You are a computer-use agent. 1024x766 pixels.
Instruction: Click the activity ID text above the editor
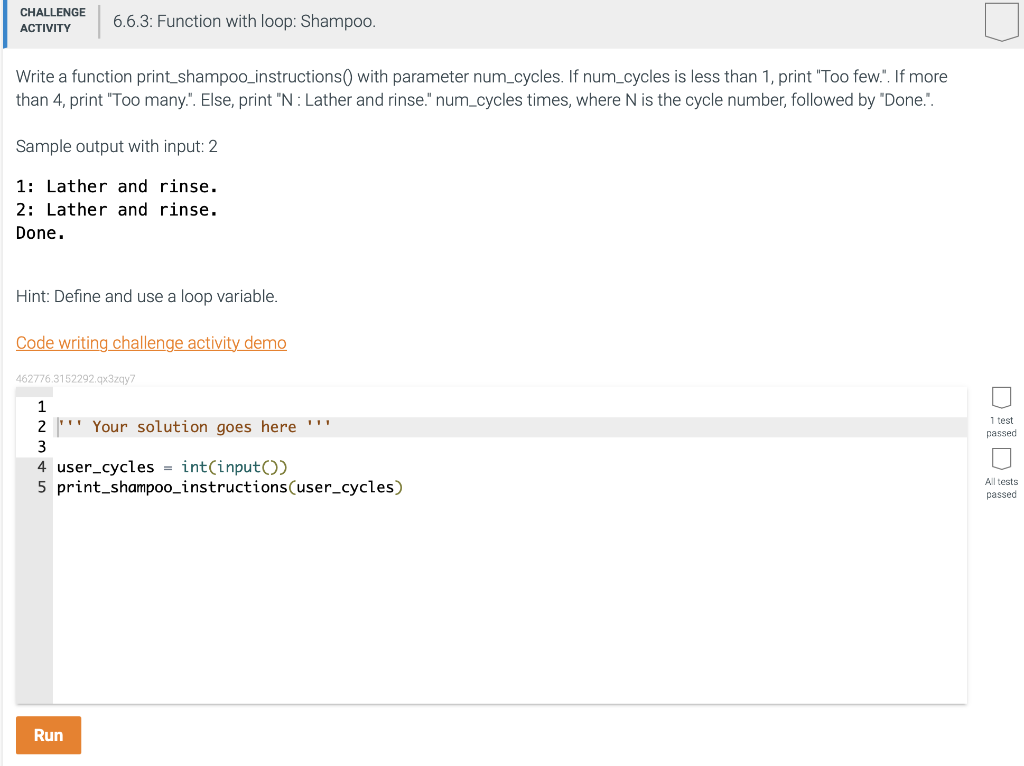(x=76, y=379)
